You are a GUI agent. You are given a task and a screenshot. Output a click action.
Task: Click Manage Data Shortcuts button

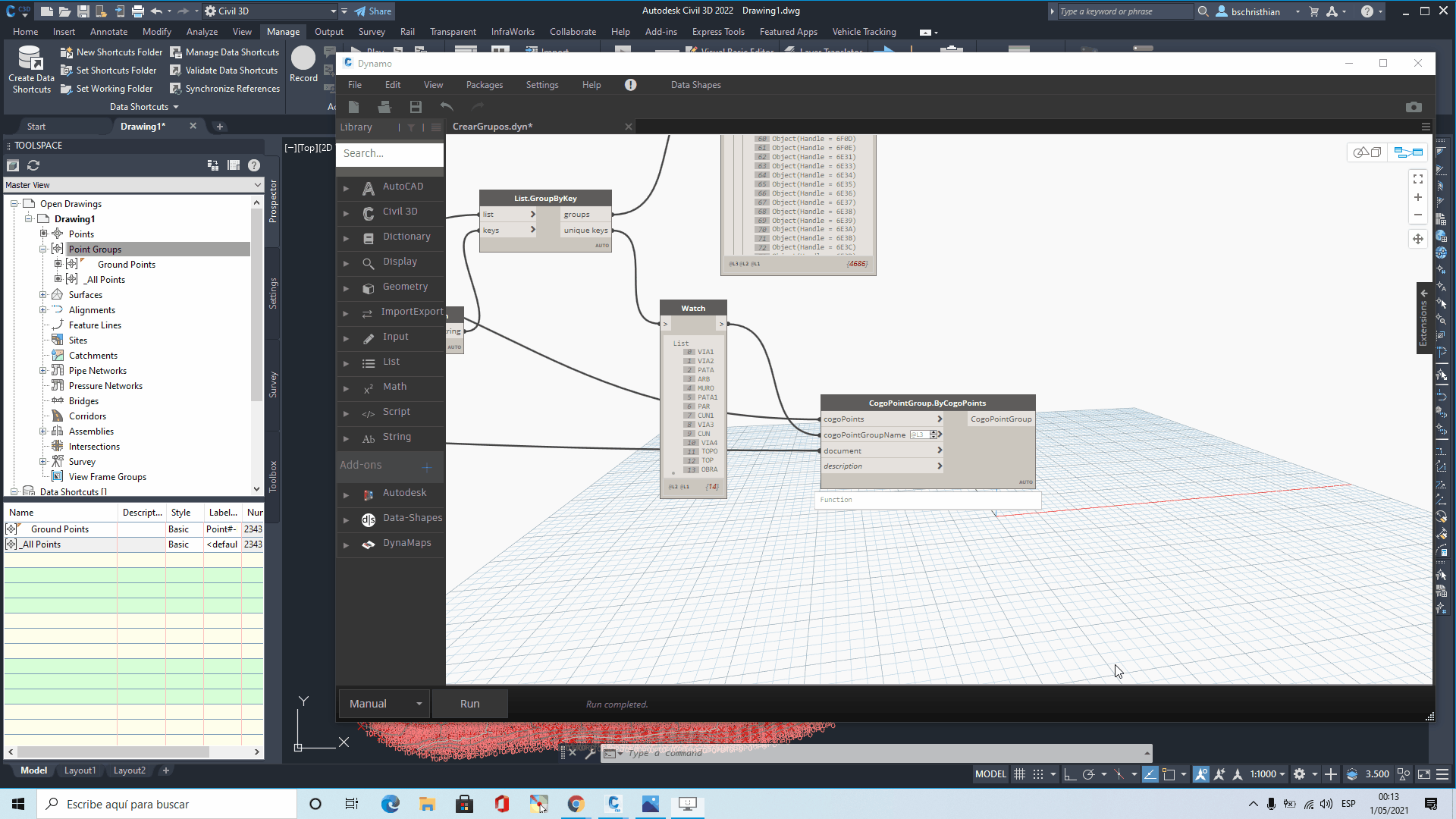click(x=225, y=52)
